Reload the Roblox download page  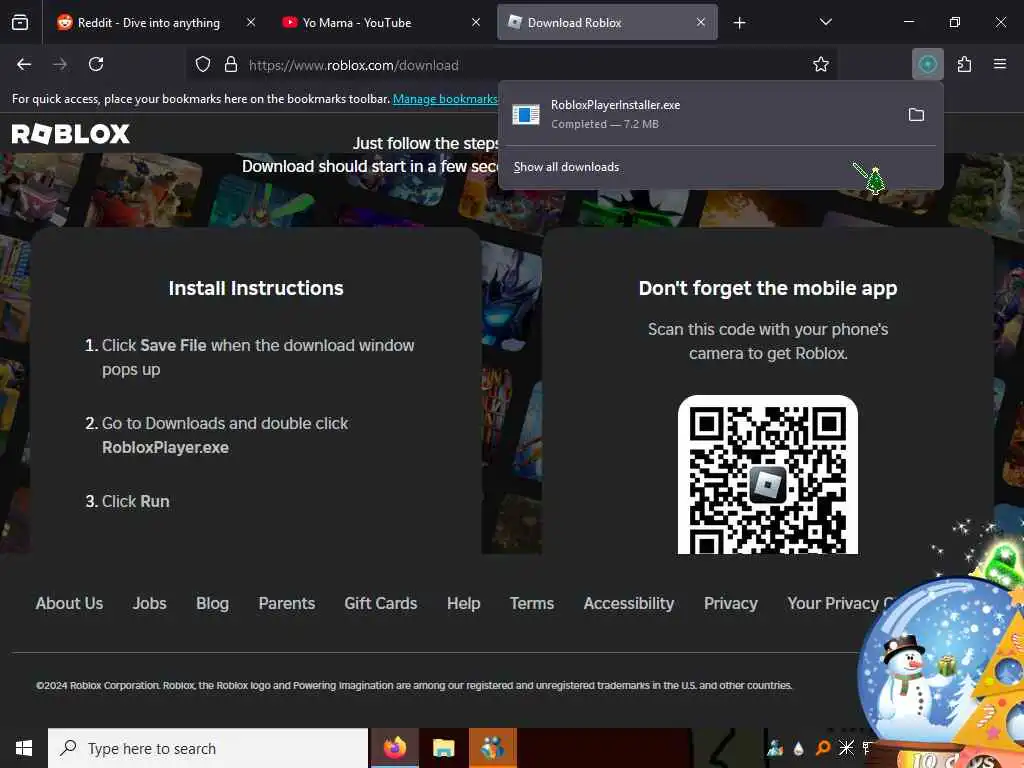tap(96, 64)
